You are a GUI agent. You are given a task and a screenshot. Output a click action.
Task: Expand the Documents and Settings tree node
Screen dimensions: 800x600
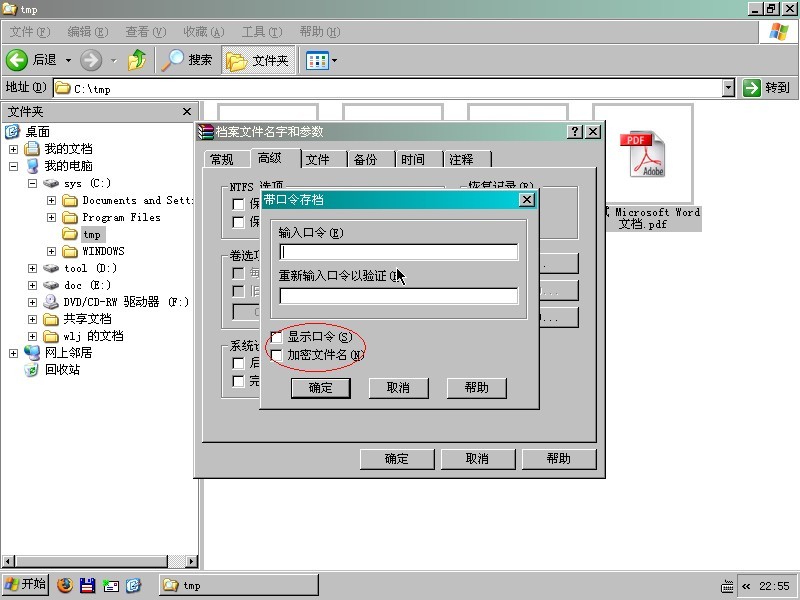tap(52, 200)
